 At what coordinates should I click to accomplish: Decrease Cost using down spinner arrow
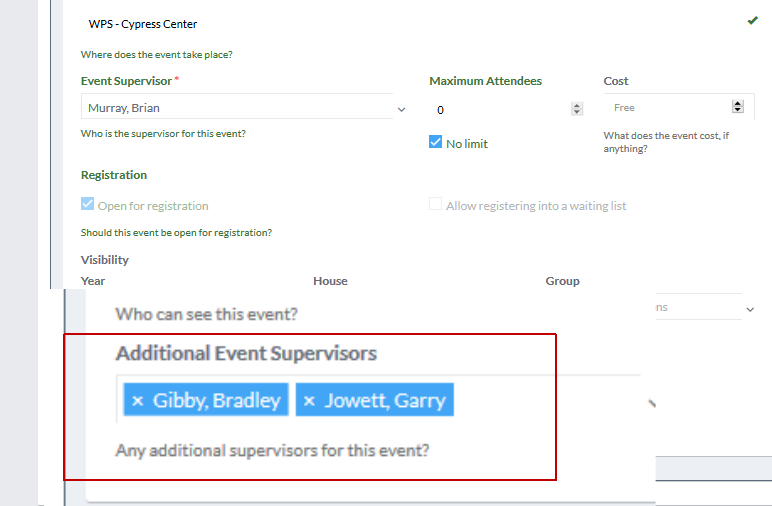coord(738,110)
